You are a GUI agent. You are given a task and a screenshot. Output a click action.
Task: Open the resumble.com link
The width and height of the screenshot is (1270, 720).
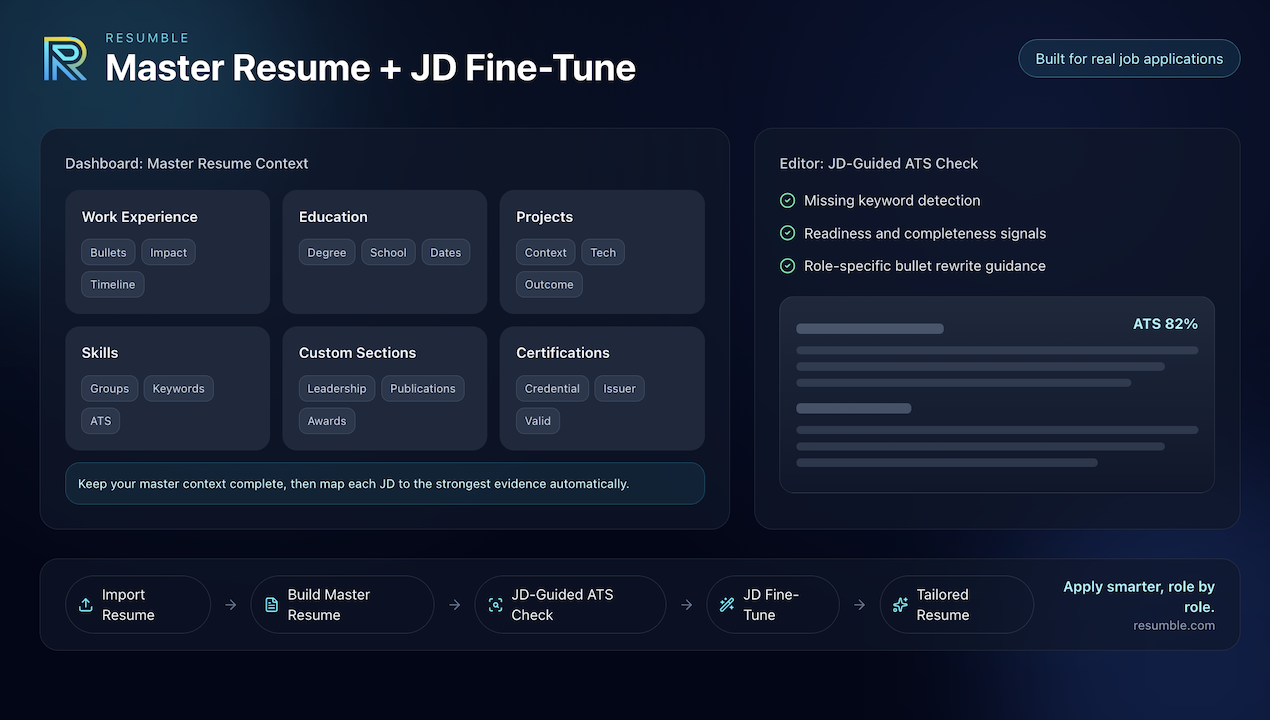pyautogui.click(x=1174, y=625)
